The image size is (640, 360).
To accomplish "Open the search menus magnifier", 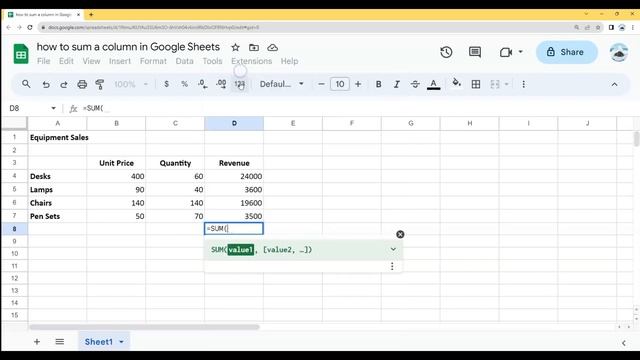I will click(26, 84).
